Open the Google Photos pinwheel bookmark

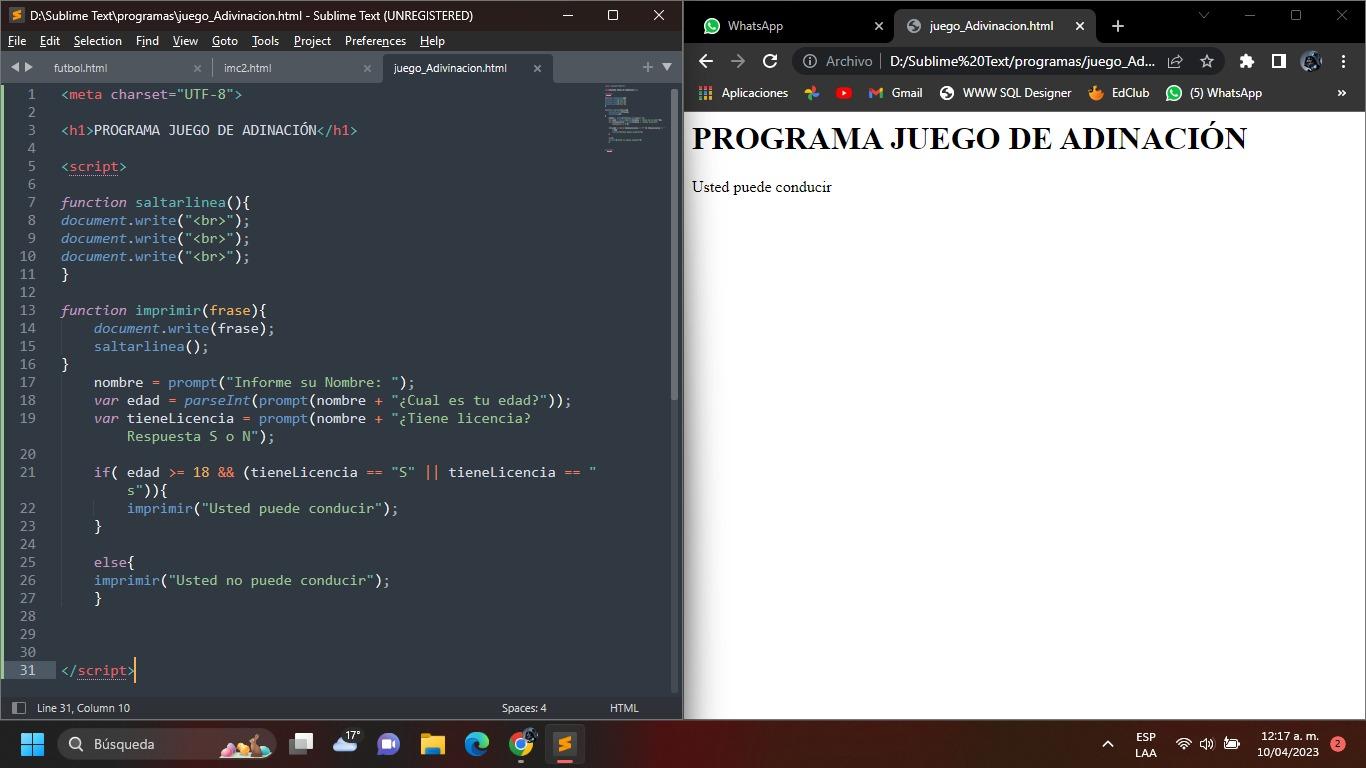[812, 93]
